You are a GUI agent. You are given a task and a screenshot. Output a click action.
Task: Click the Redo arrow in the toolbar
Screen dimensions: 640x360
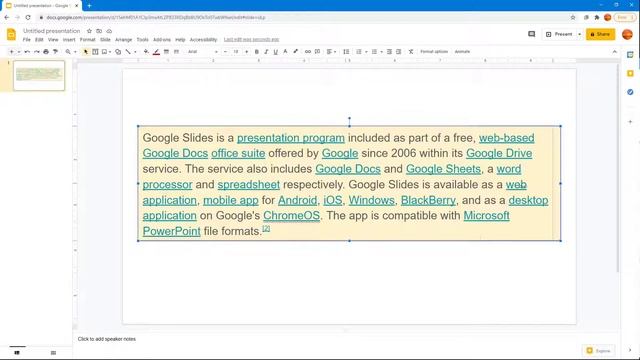(36, 52)
